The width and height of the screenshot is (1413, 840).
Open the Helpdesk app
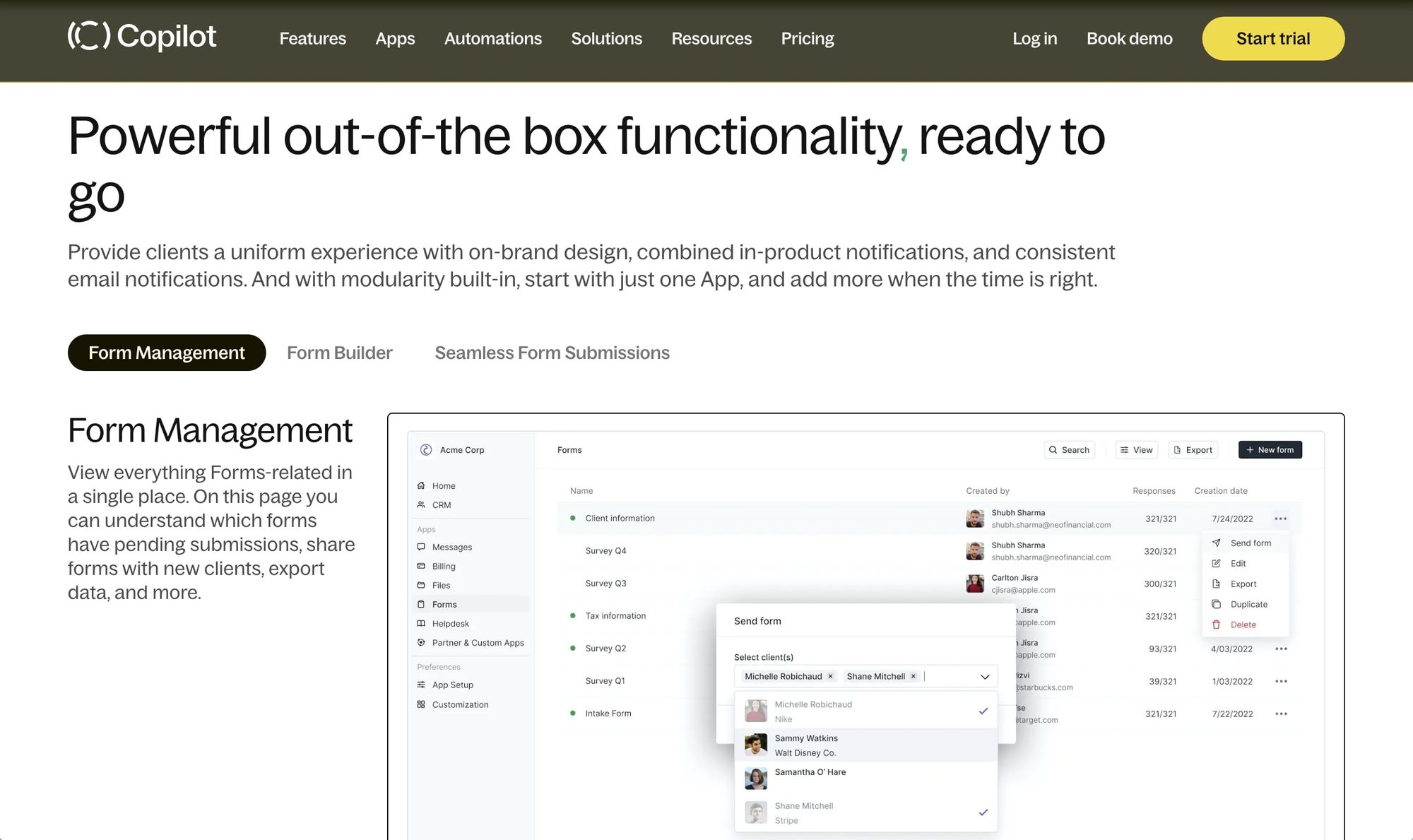pos(450,623)
